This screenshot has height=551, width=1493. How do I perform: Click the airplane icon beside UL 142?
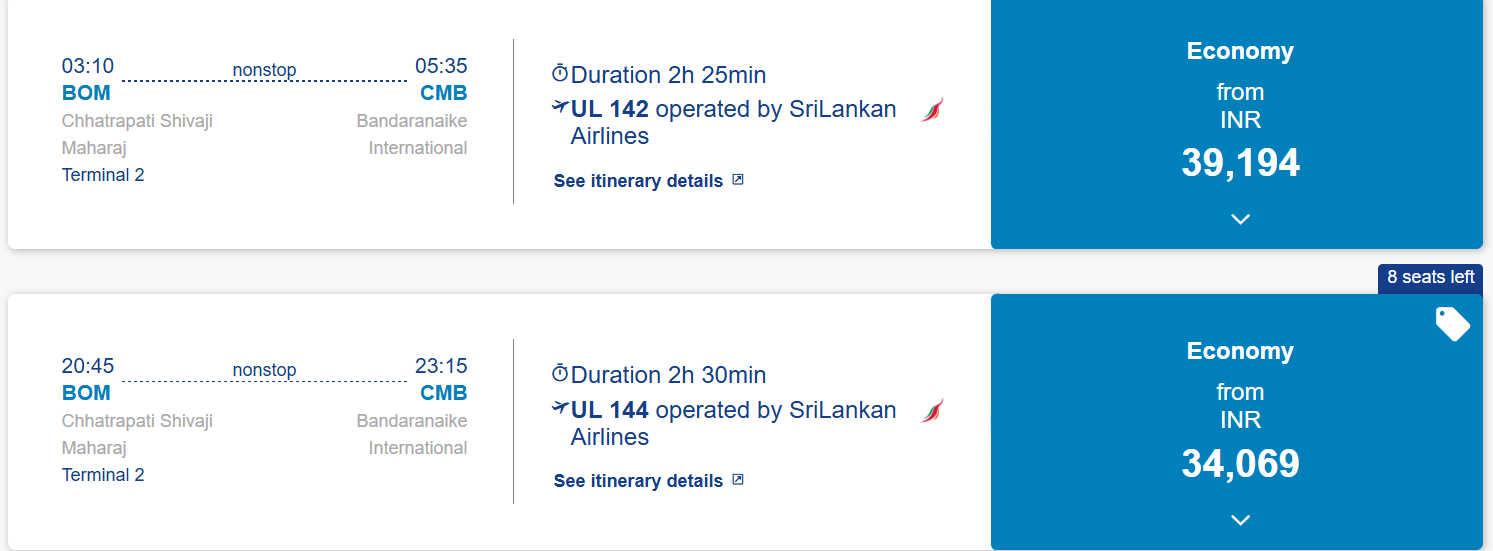point(560,108)
